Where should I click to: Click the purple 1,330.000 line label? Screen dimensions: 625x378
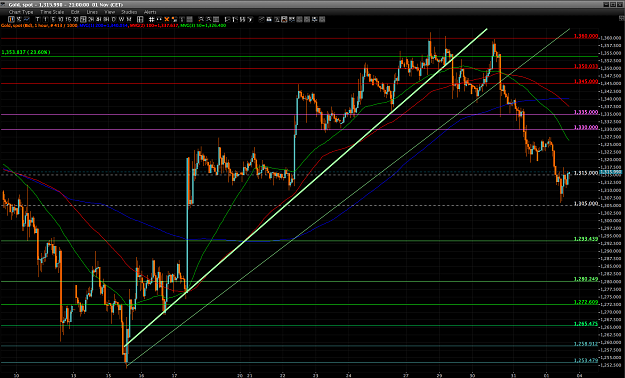[586, 128]
